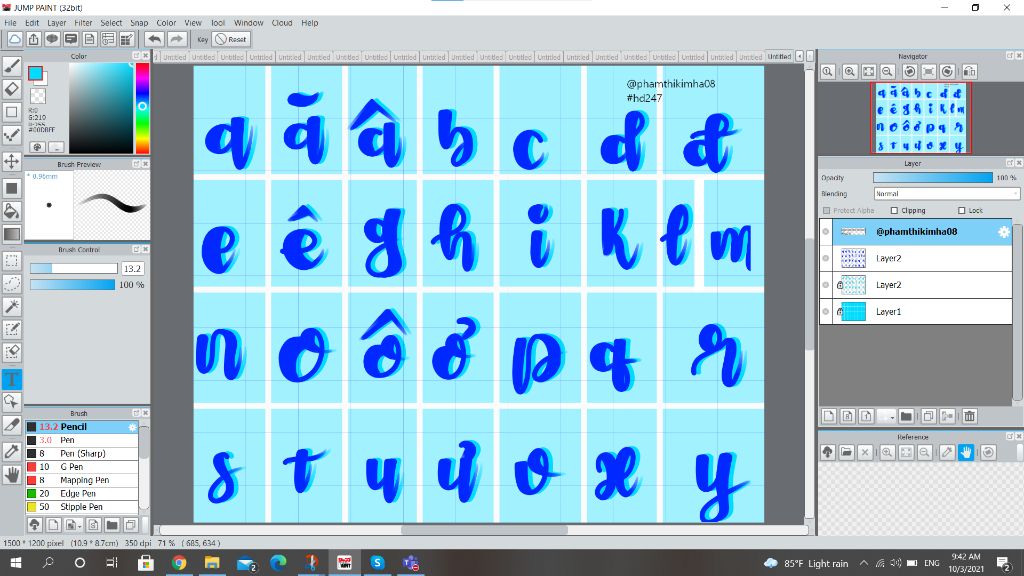Click the Key button
The height and width of the screenshot is (576, 1024).
tap(202, 39)
